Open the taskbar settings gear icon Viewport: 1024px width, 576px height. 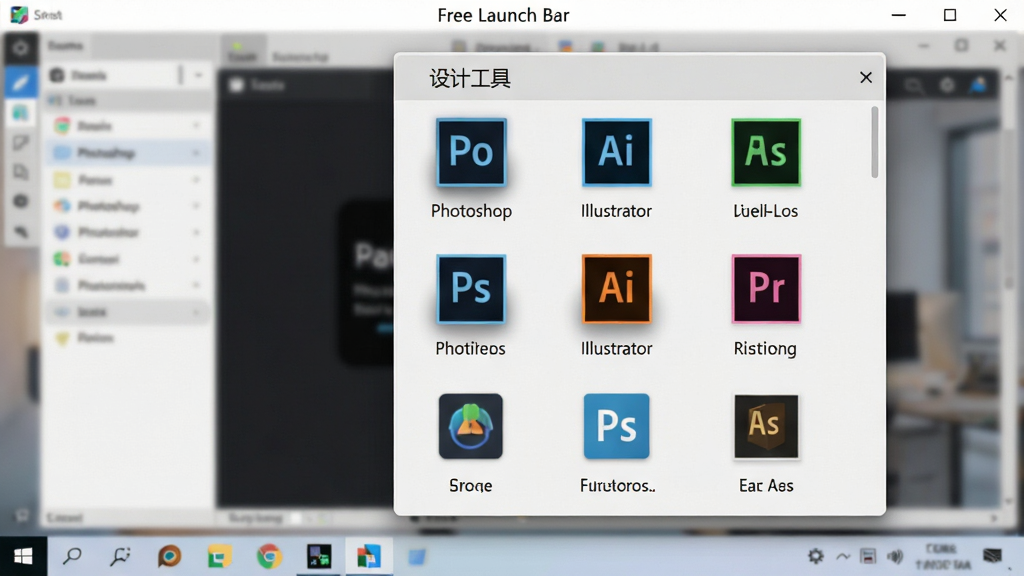point(816,556)
